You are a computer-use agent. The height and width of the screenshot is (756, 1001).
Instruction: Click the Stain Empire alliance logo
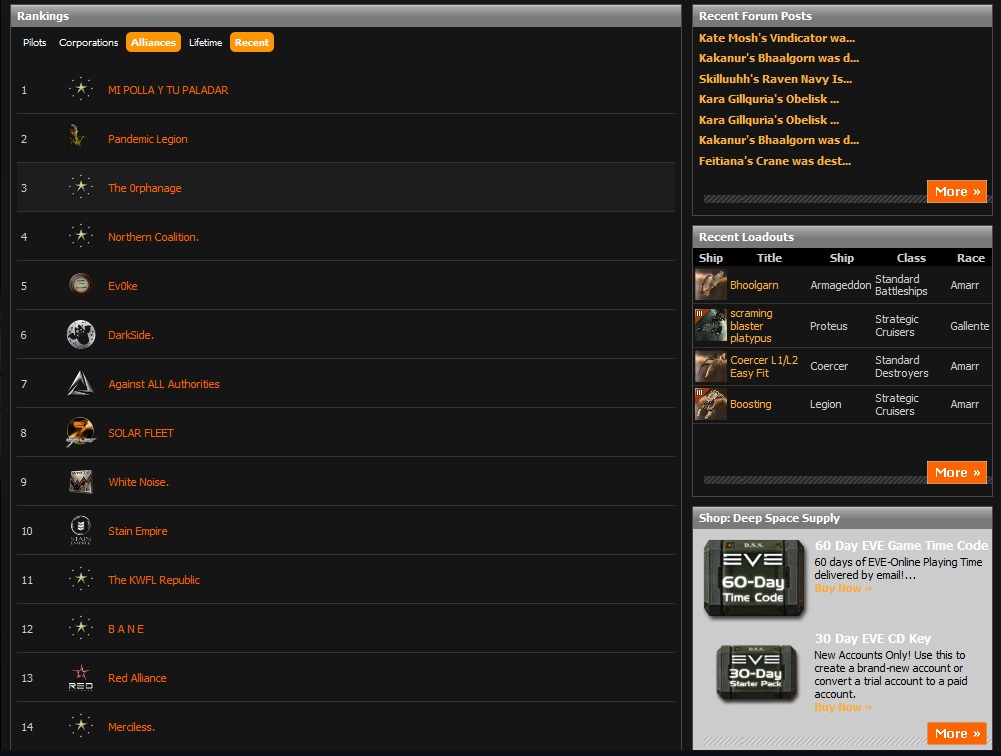pyautogui.click(x=81, y=531)
